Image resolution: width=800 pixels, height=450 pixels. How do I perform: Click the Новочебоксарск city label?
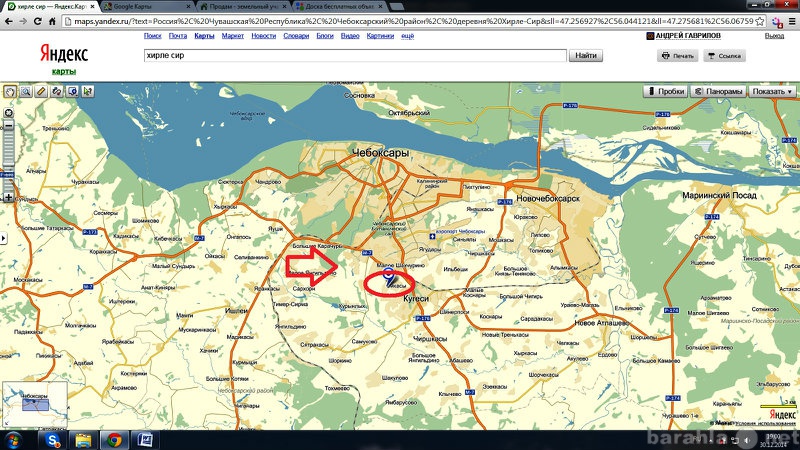pyautogui.click(x=547, y=198)
